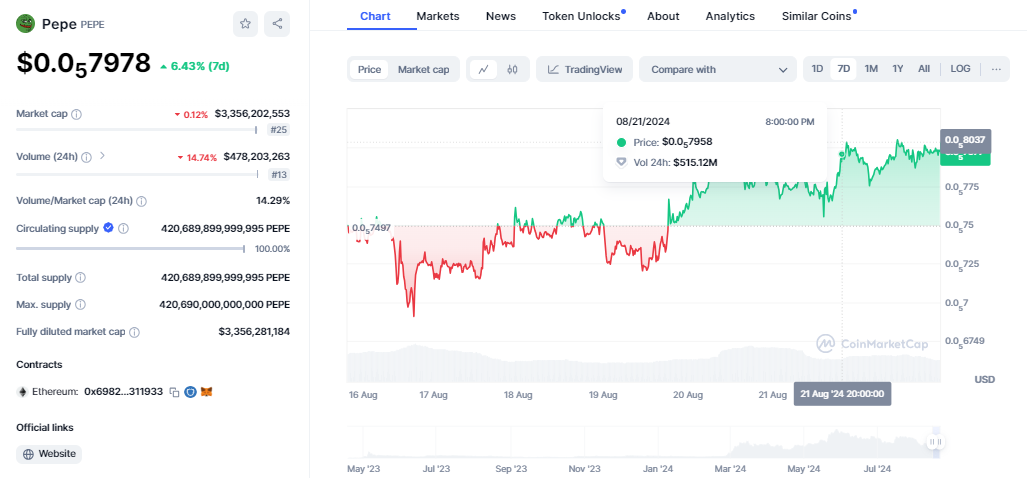Click Circulating supply verified badge
The image size is (1027, 478).
click(109, 228)
